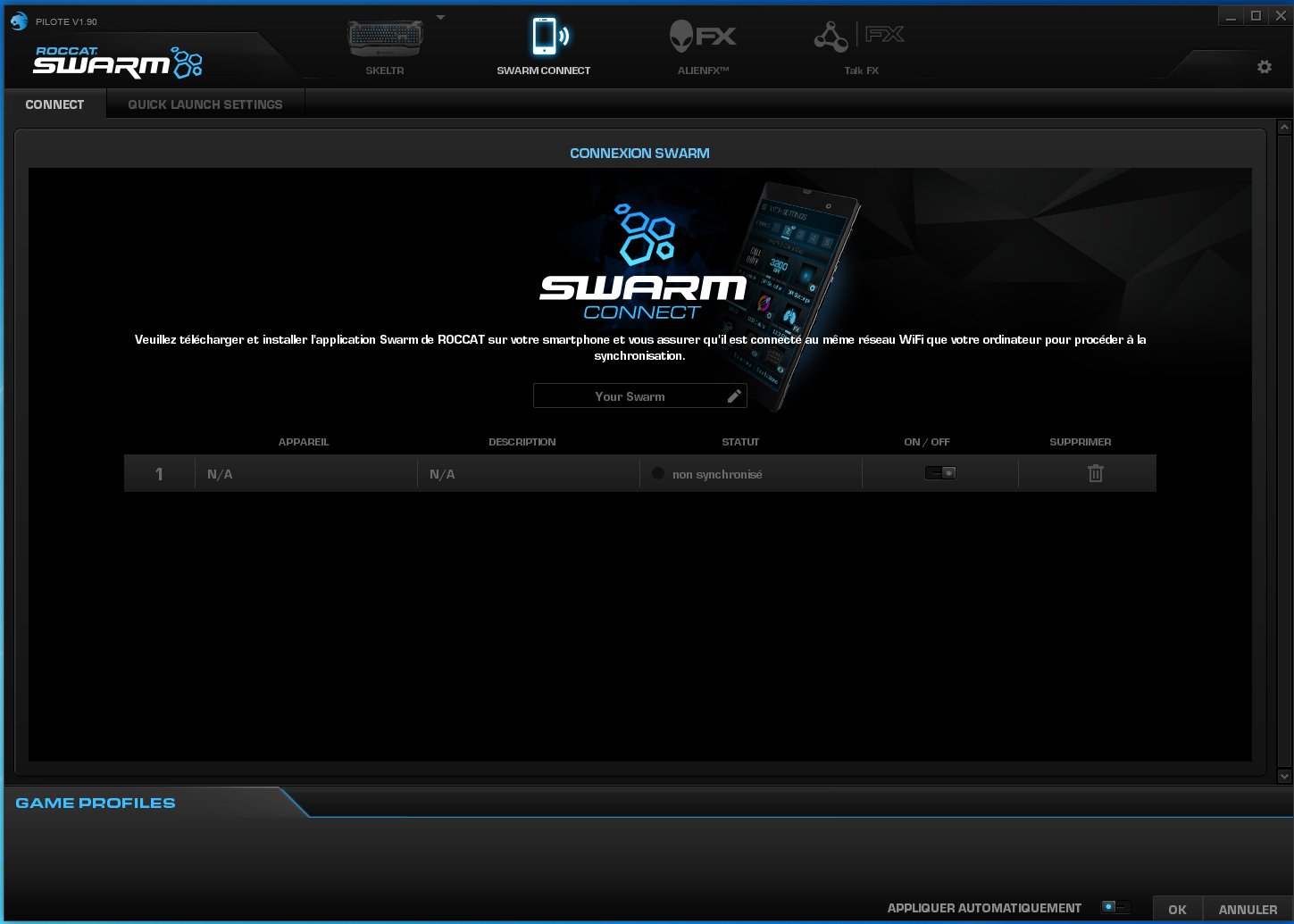Select the CONNECT tab
This screenshot has height=924, width=1294.
pos(54,104)
